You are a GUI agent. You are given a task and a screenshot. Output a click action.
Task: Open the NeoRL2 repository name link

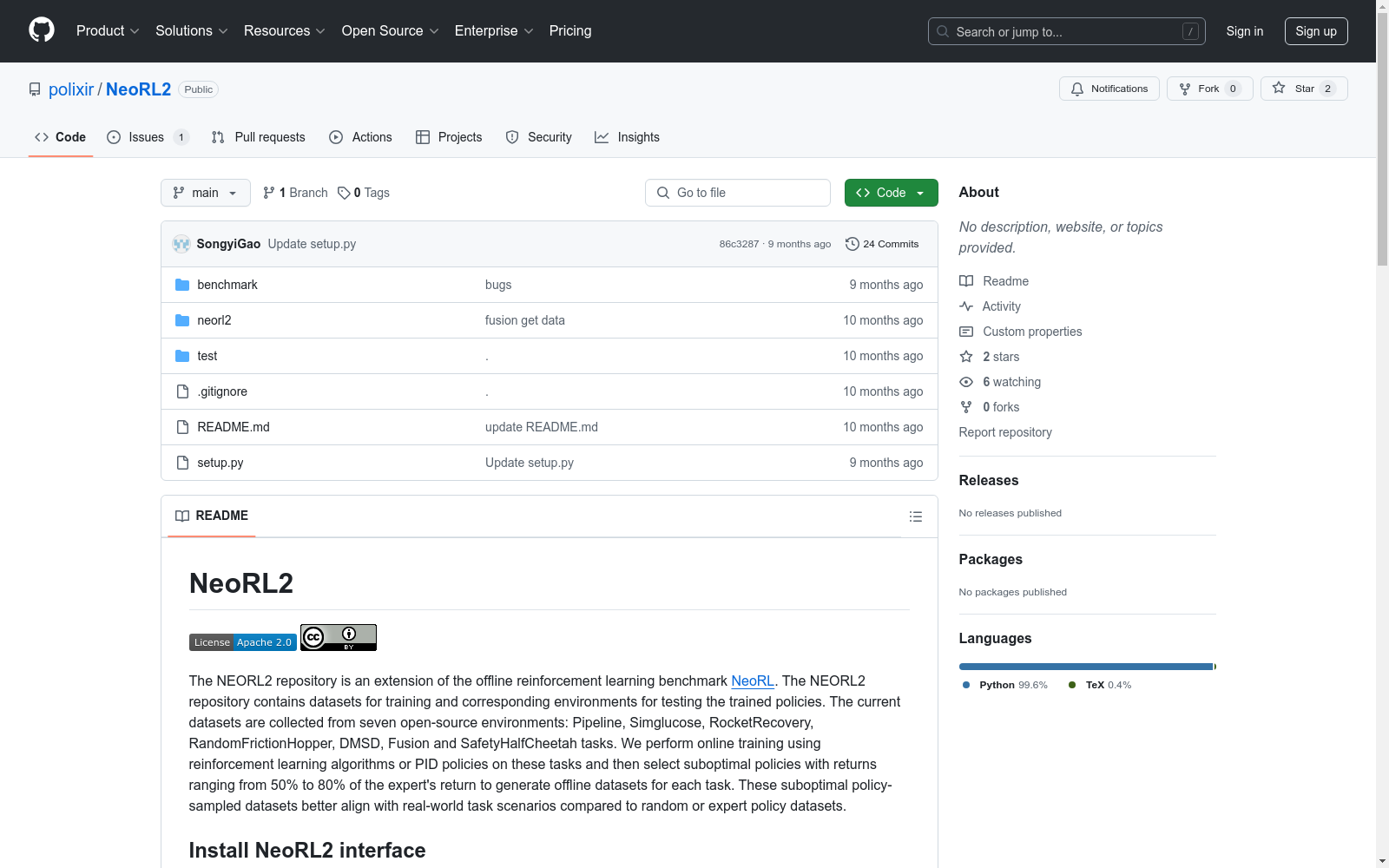pos(139,89)
